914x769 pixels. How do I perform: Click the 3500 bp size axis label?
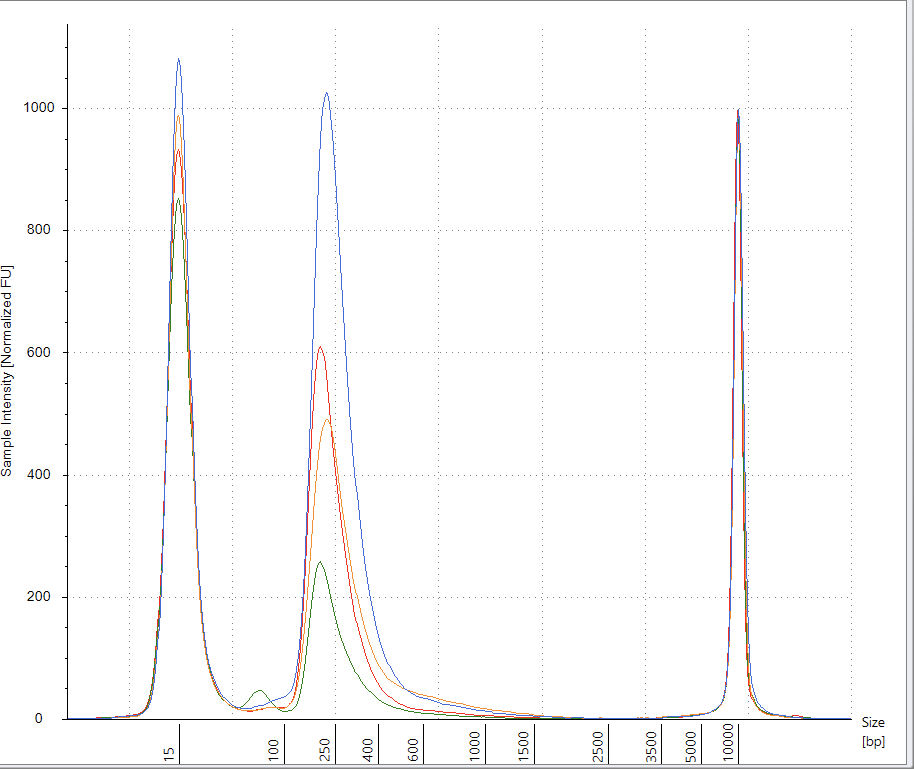click(x=652, y=746)
